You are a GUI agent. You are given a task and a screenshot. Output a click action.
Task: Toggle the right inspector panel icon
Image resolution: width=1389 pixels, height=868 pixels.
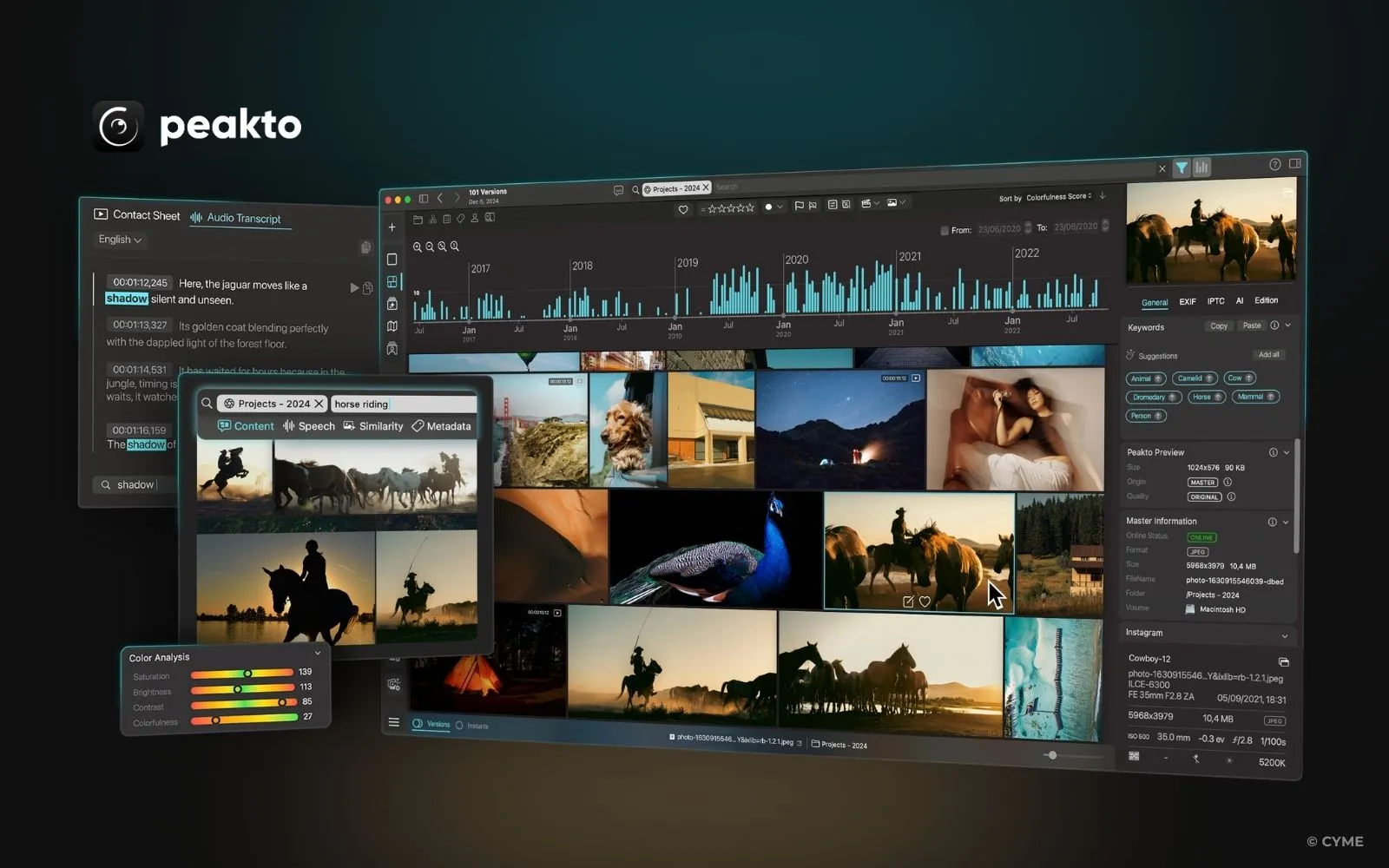[1294, 163]
